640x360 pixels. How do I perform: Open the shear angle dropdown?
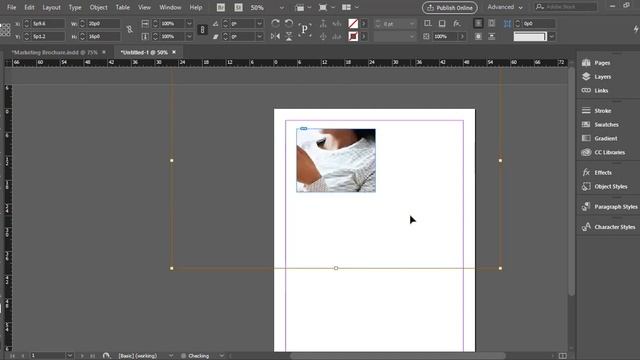pyautogui.click(x=260, y=36)
